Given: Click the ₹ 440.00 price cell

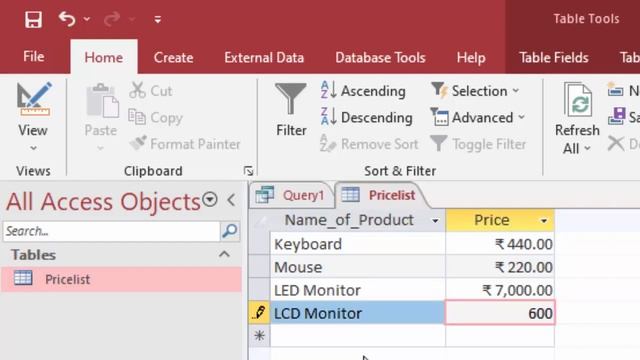Looking at the screenshot, I should [x=500, y=244].
